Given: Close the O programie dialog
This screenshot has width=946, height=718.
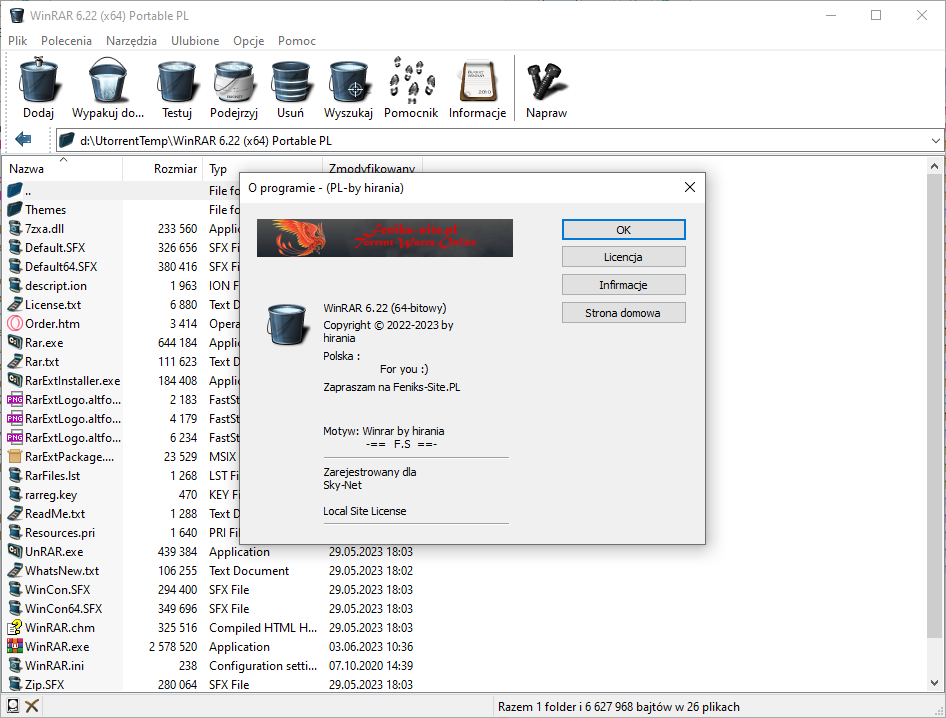Looking at the screenshot, I should pos(690,188).
